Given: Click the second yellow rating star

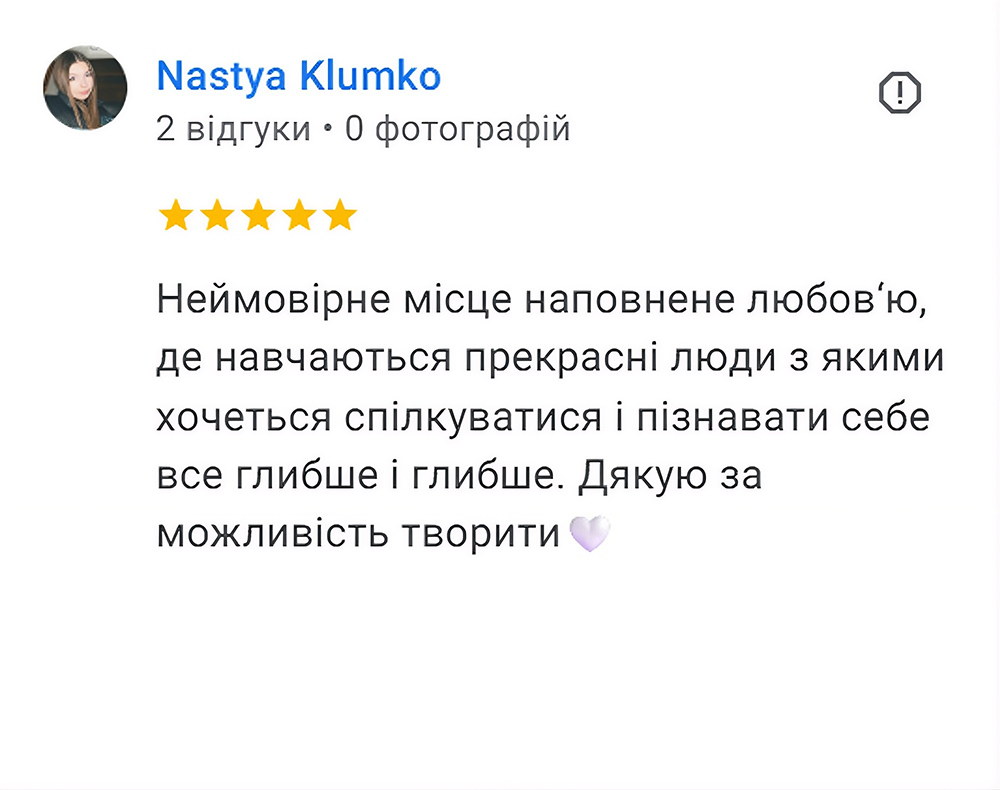Looking at the screenshot, I should coord(217,215).
